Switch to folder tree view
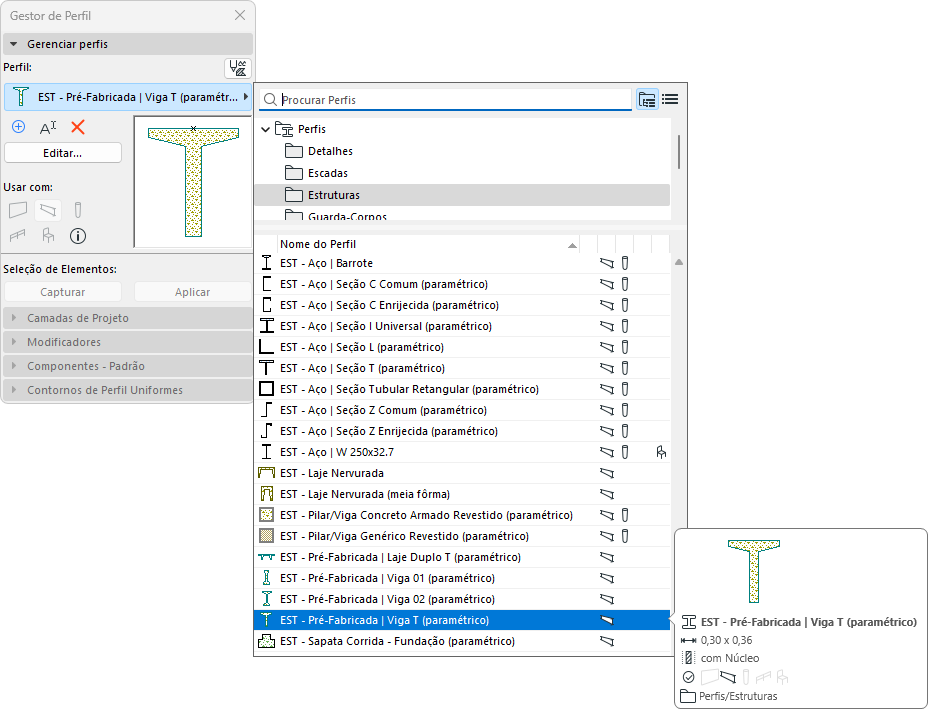Image resolution: width=928 pixels, height=709 pixels. 647,99
